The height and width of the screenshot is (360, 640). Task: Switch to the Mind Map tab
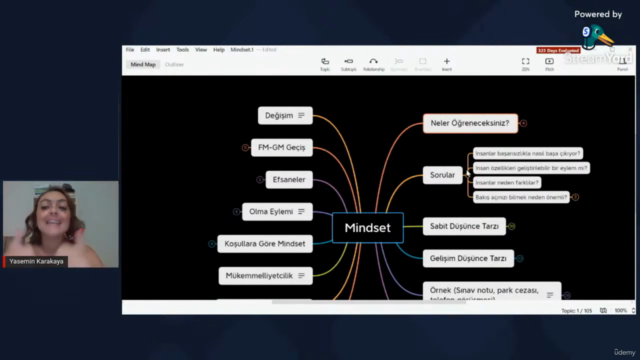pyautogui.click(x=143, y=64)
